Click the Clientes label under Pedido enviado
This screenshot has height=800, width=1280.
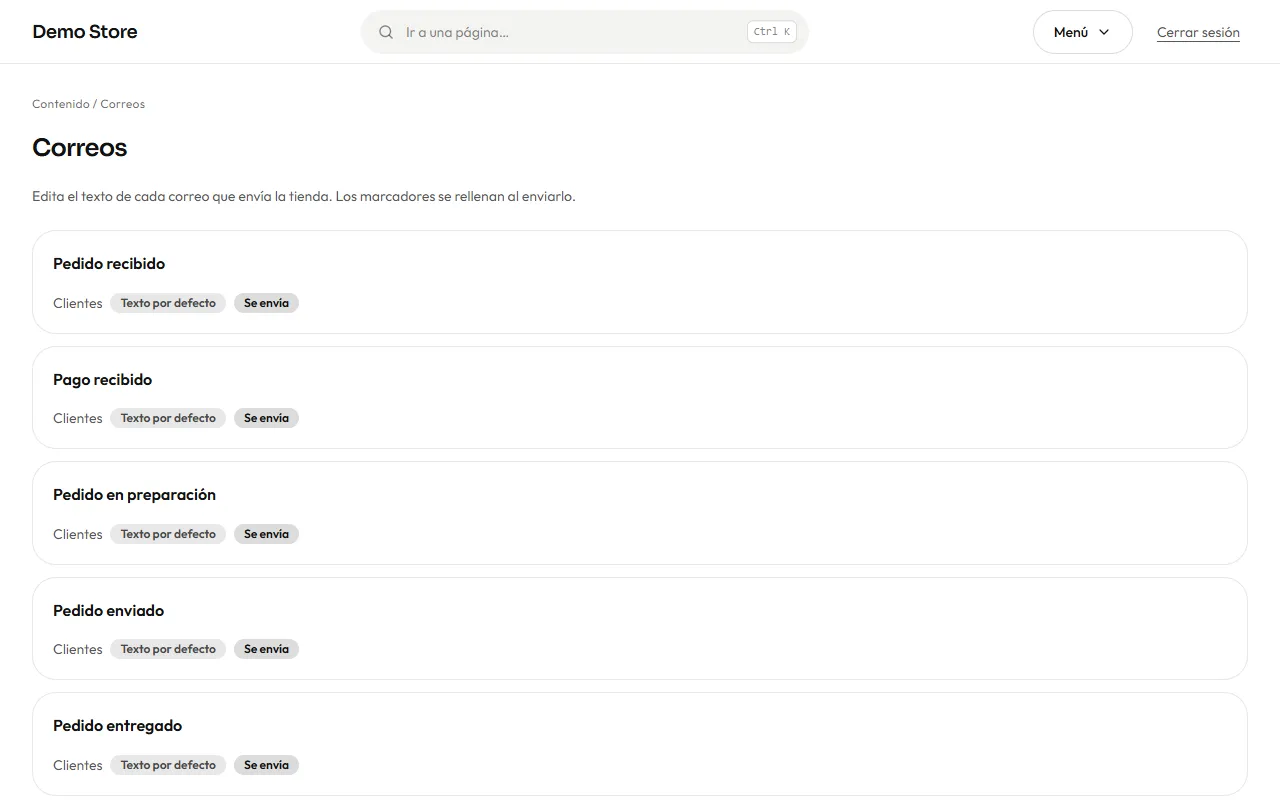point(78,649)
